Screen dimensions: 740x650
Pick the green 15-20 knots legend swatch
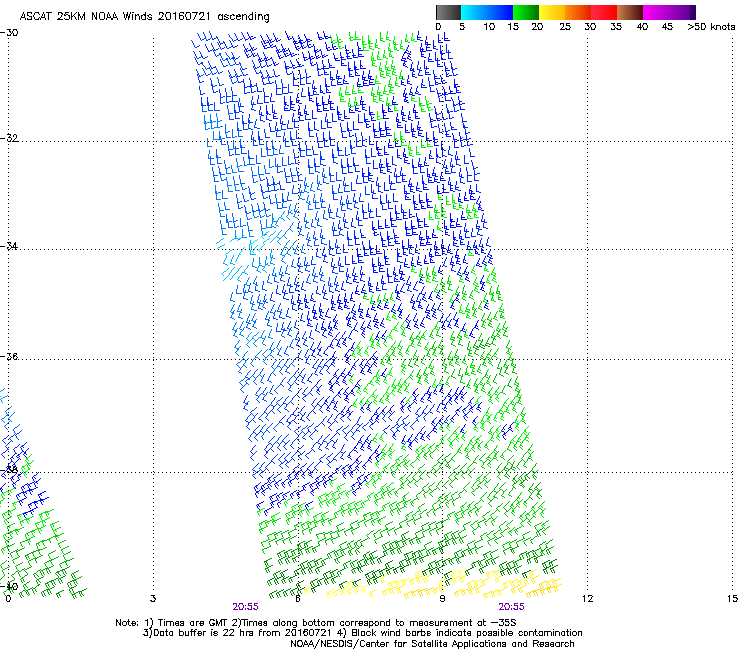pos(526,12)
